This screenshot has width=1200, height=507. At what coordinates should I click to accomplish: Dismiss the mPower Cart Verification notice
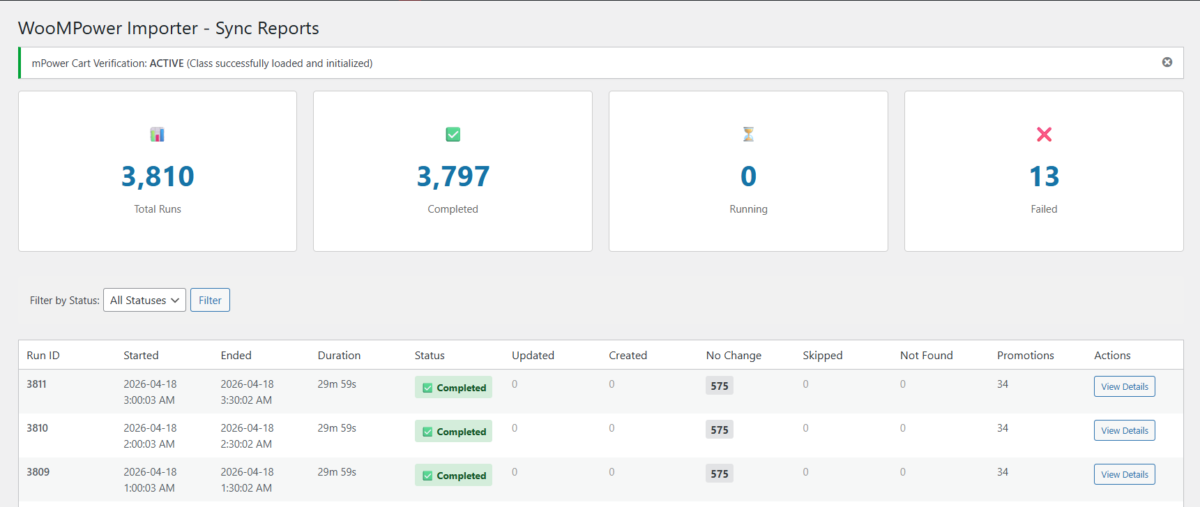click(x=1167, y=62)
